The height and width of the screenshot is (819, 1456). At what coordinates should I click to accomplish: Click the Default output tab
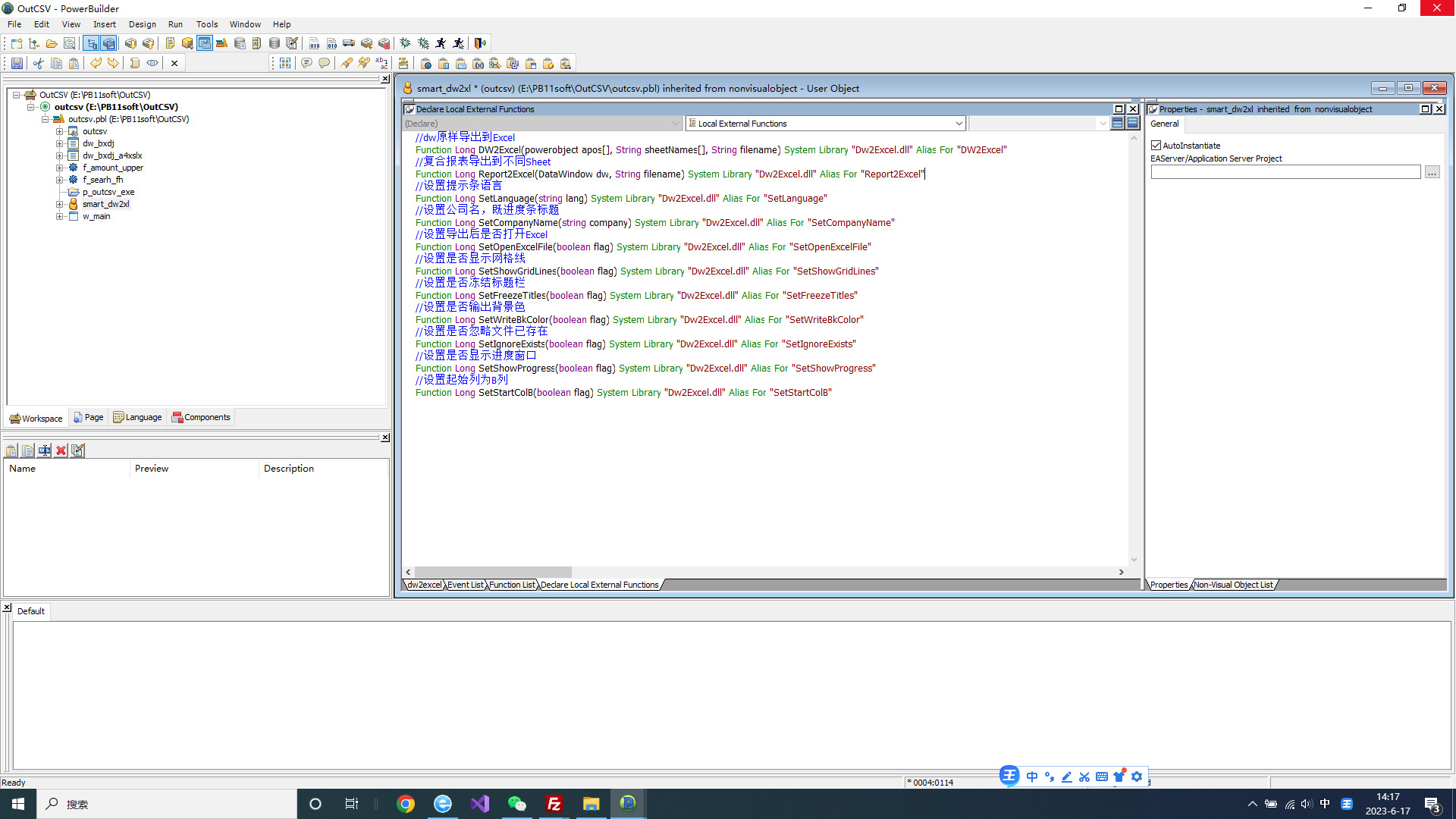(31, 611)
